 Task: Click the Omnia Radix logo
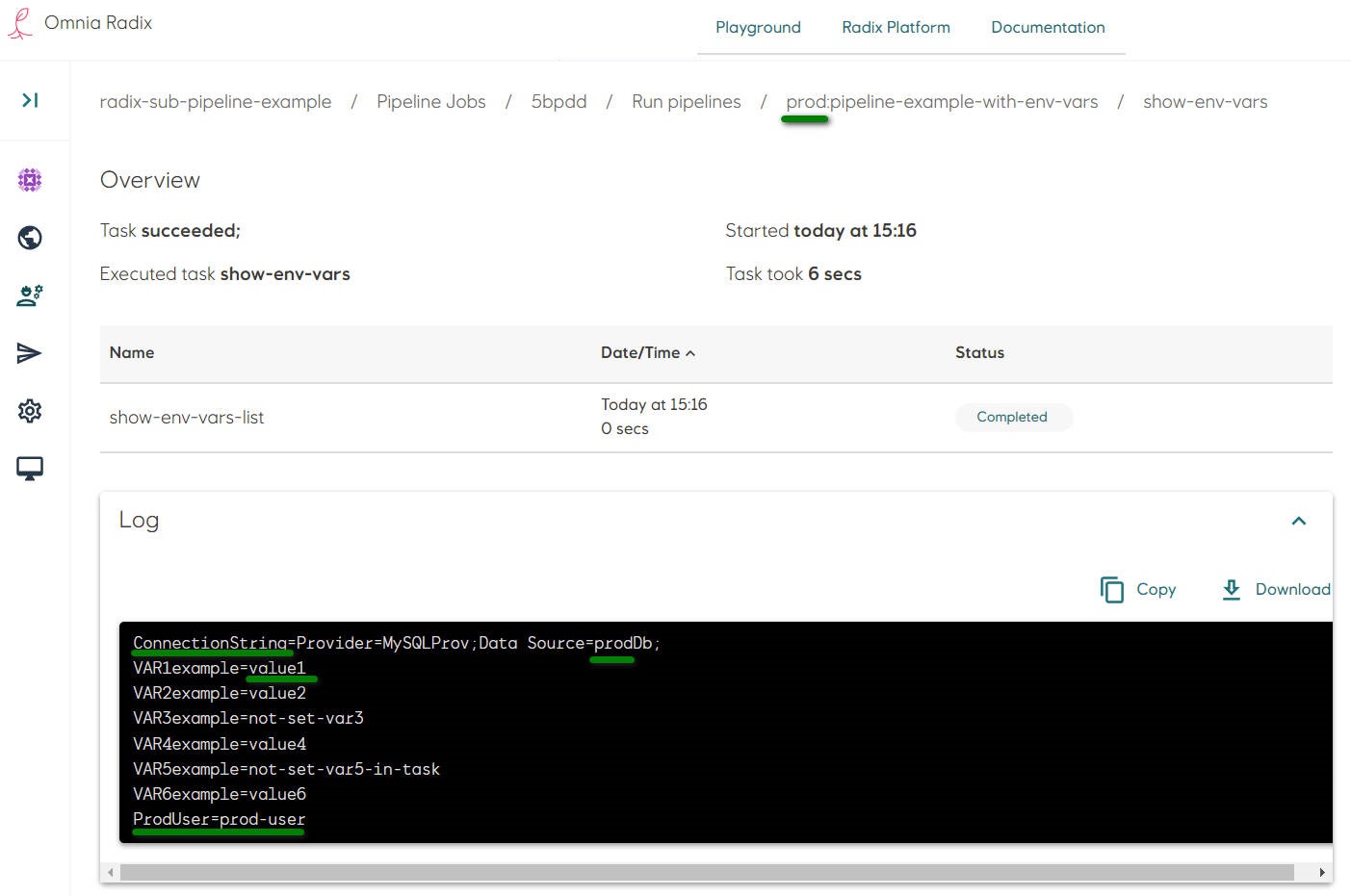80,22
